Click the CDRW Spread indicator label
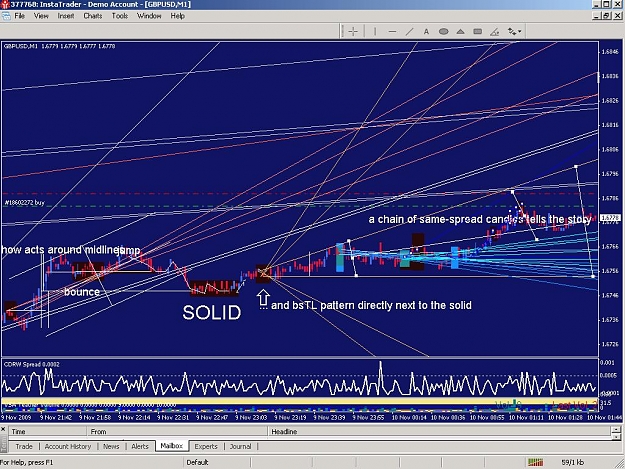Screen dimensions: 625x469 [x=32, y=364]
